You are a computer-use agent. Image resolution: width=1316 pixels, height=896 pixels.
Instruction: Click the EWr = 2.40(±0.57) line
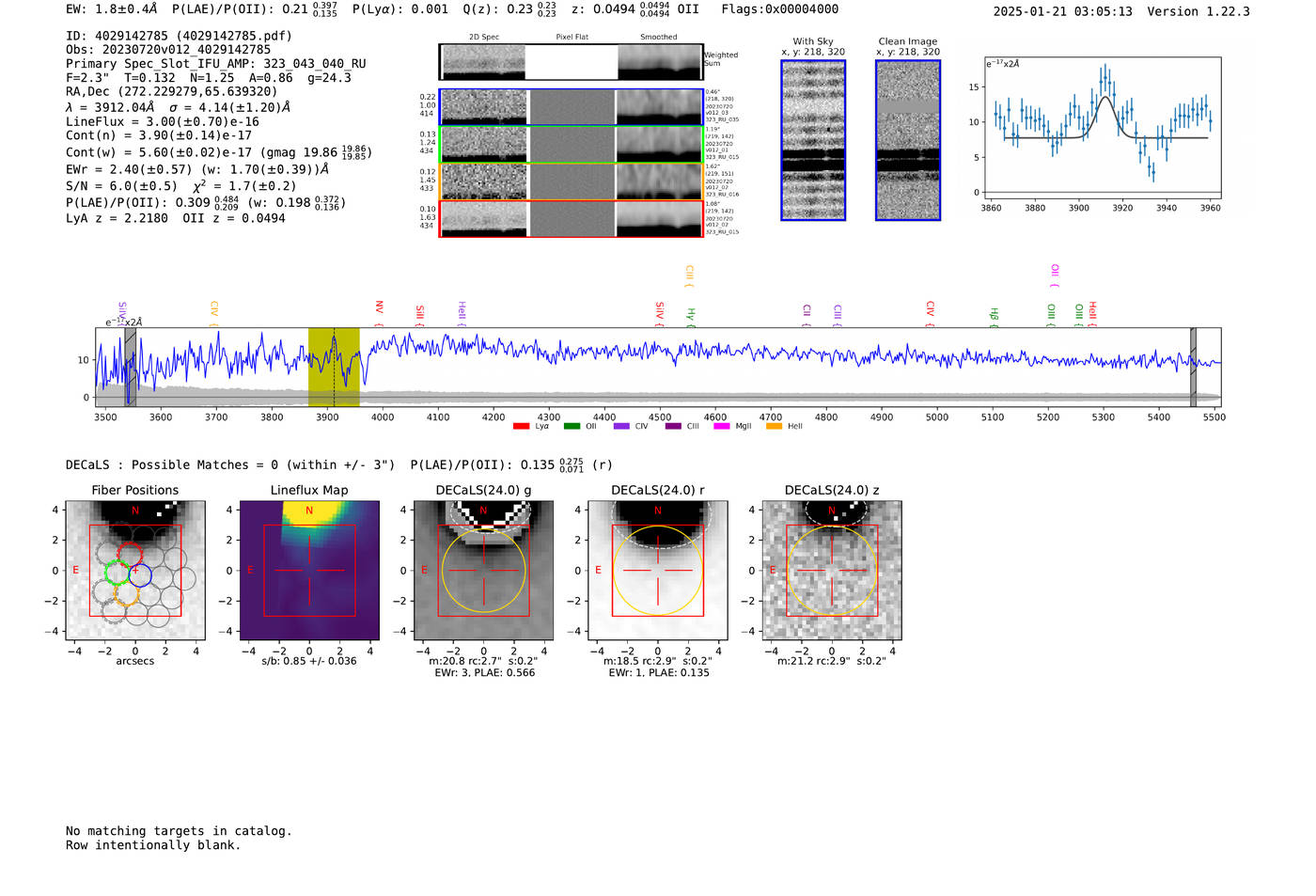pos(197,170)
